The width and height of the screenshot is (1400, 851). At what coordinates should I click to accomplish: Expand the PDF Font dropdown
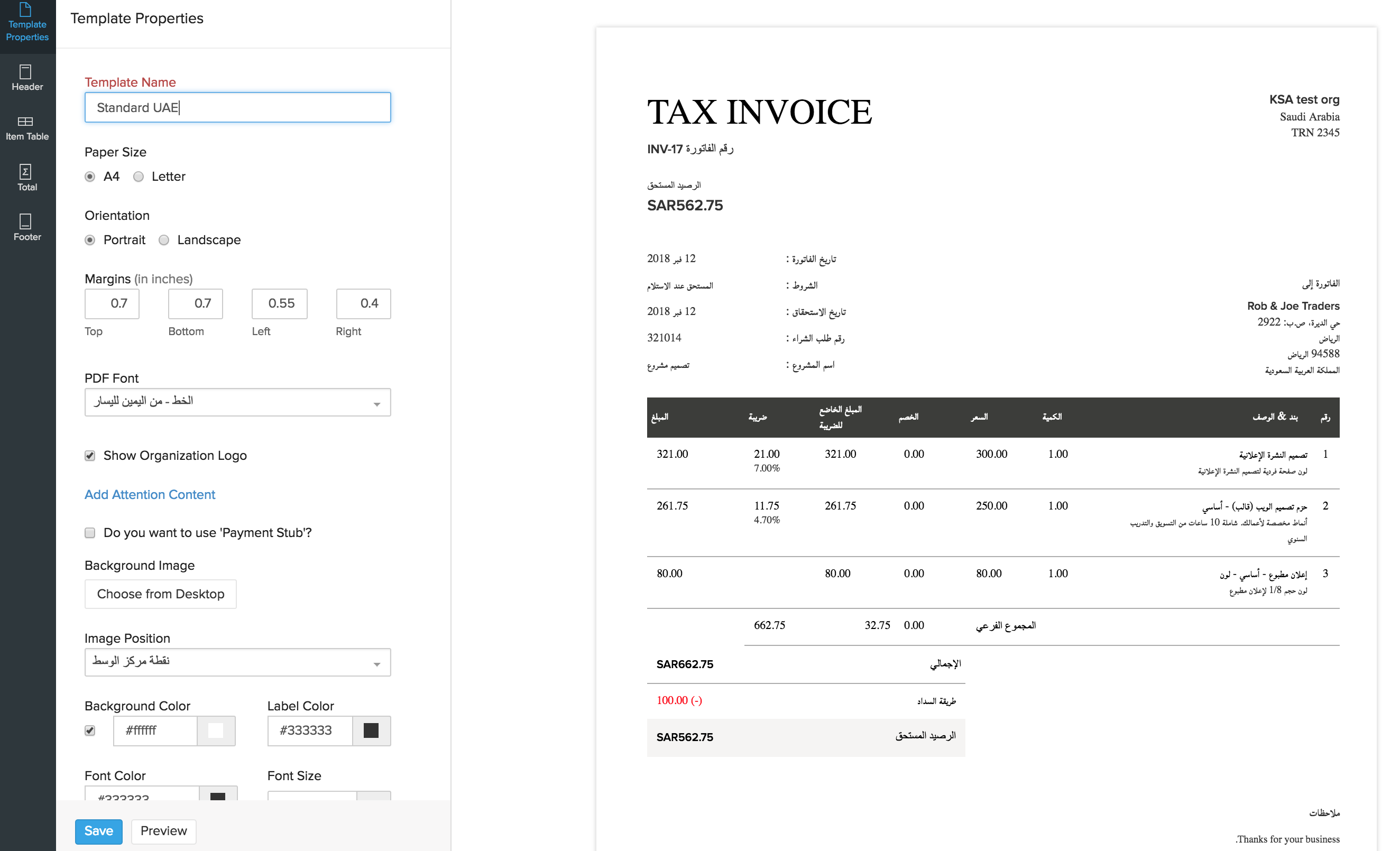tap(237, 402)
